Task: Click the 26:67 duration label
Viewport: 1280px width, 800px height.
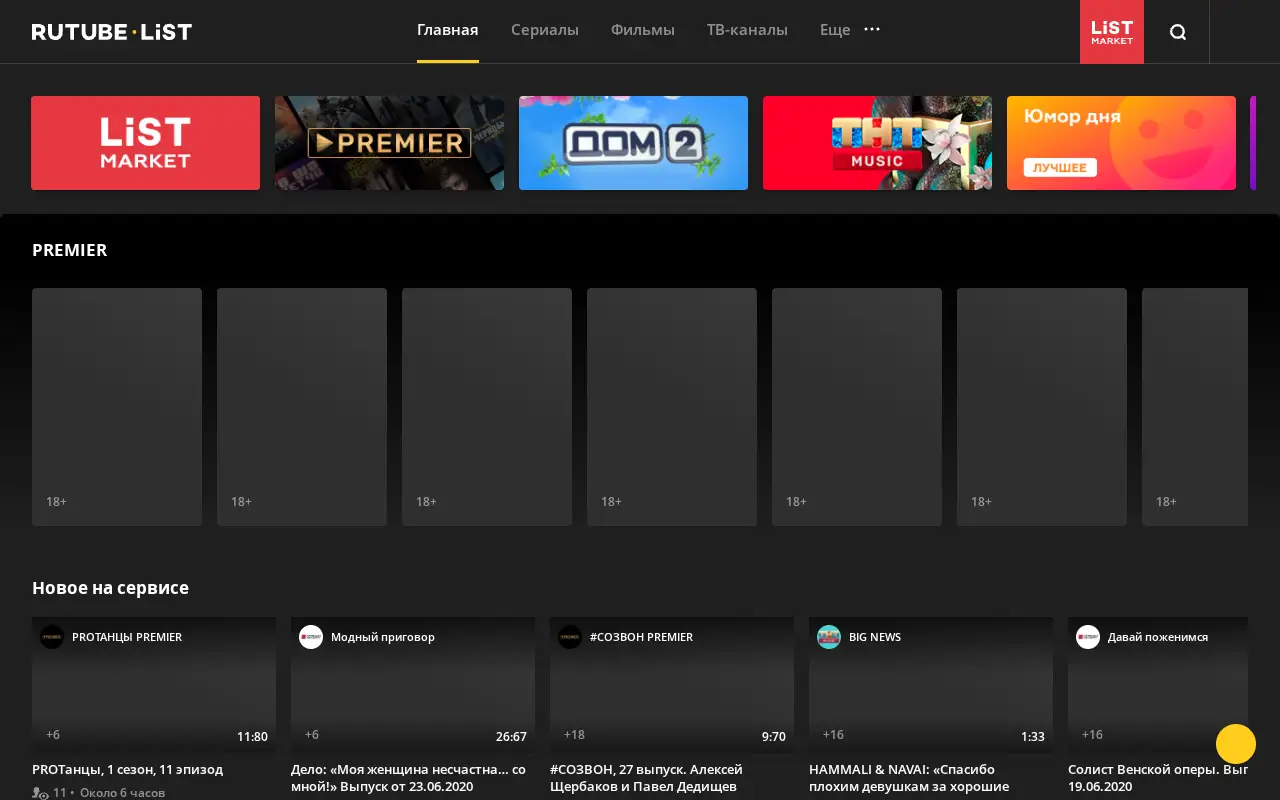Action: (x=511, y=737)
